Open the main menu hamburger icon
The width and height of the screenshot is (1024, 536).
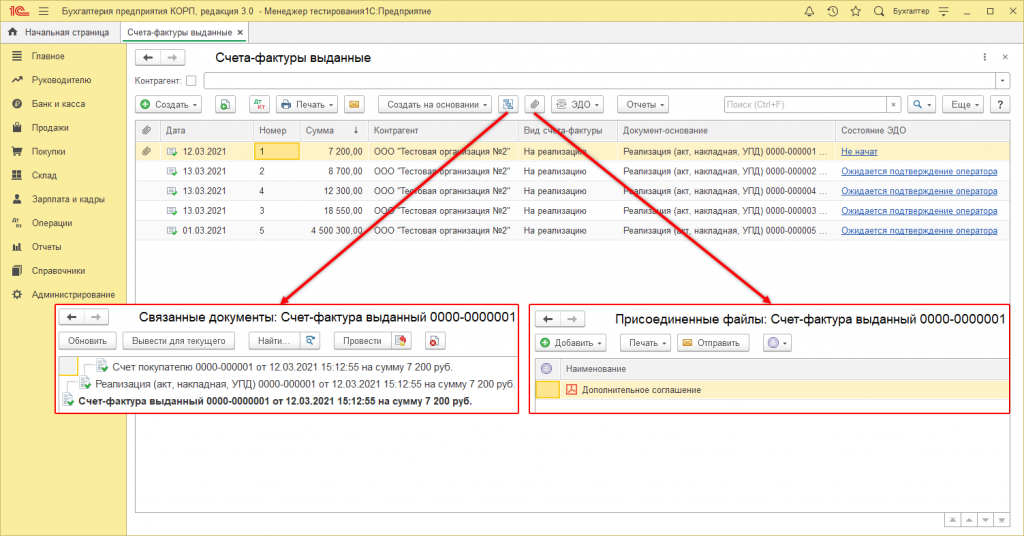(44, 11)
